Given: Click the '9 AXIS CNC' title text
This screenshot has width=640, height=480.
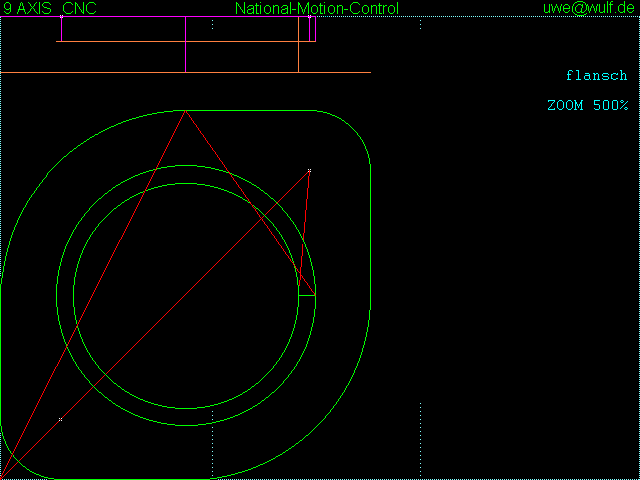Looking at the screenshot, I should 50,8.
